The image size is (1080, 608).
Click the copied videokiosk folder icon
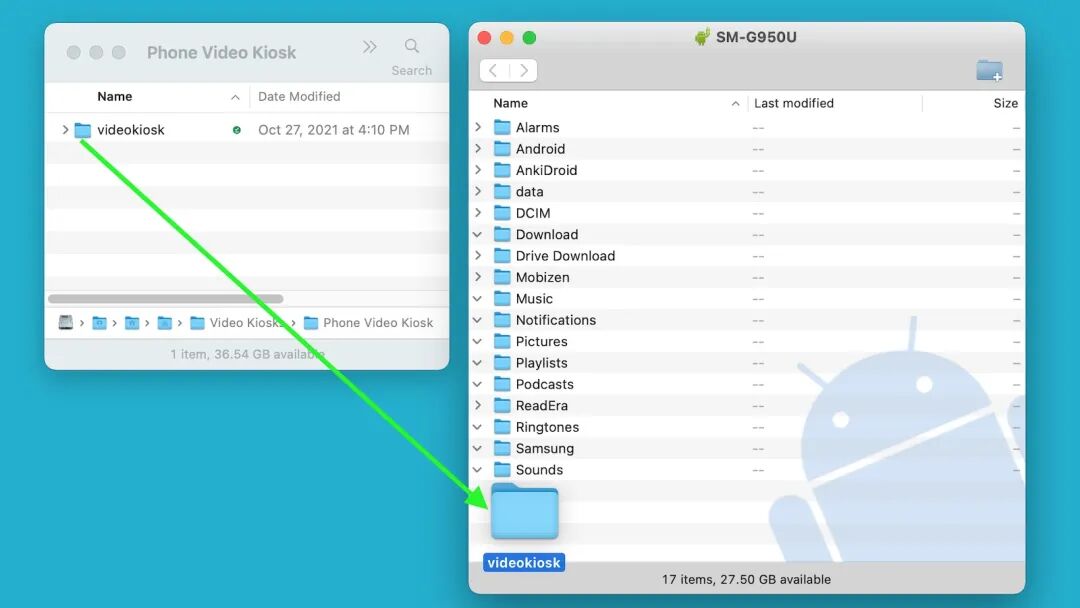[x=523, y=511]
